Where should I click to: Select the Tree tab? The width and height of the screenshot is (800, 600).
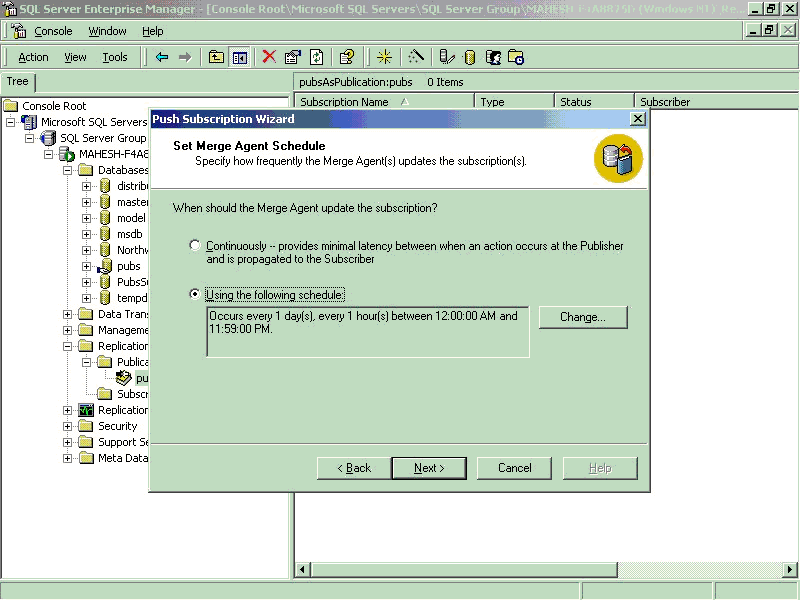(17, 82)
